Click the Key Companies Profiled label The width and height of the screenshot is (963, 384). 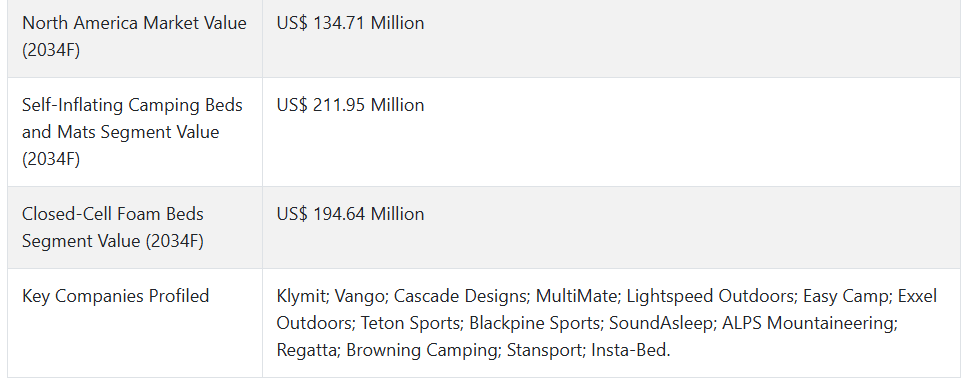tap(115, 296)
